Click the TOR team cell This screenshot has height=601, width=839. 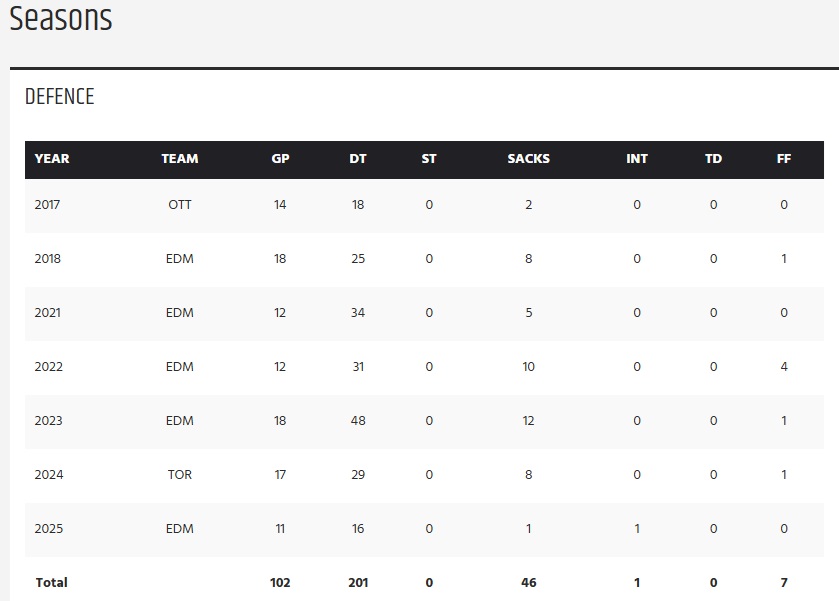pos(180,475)
